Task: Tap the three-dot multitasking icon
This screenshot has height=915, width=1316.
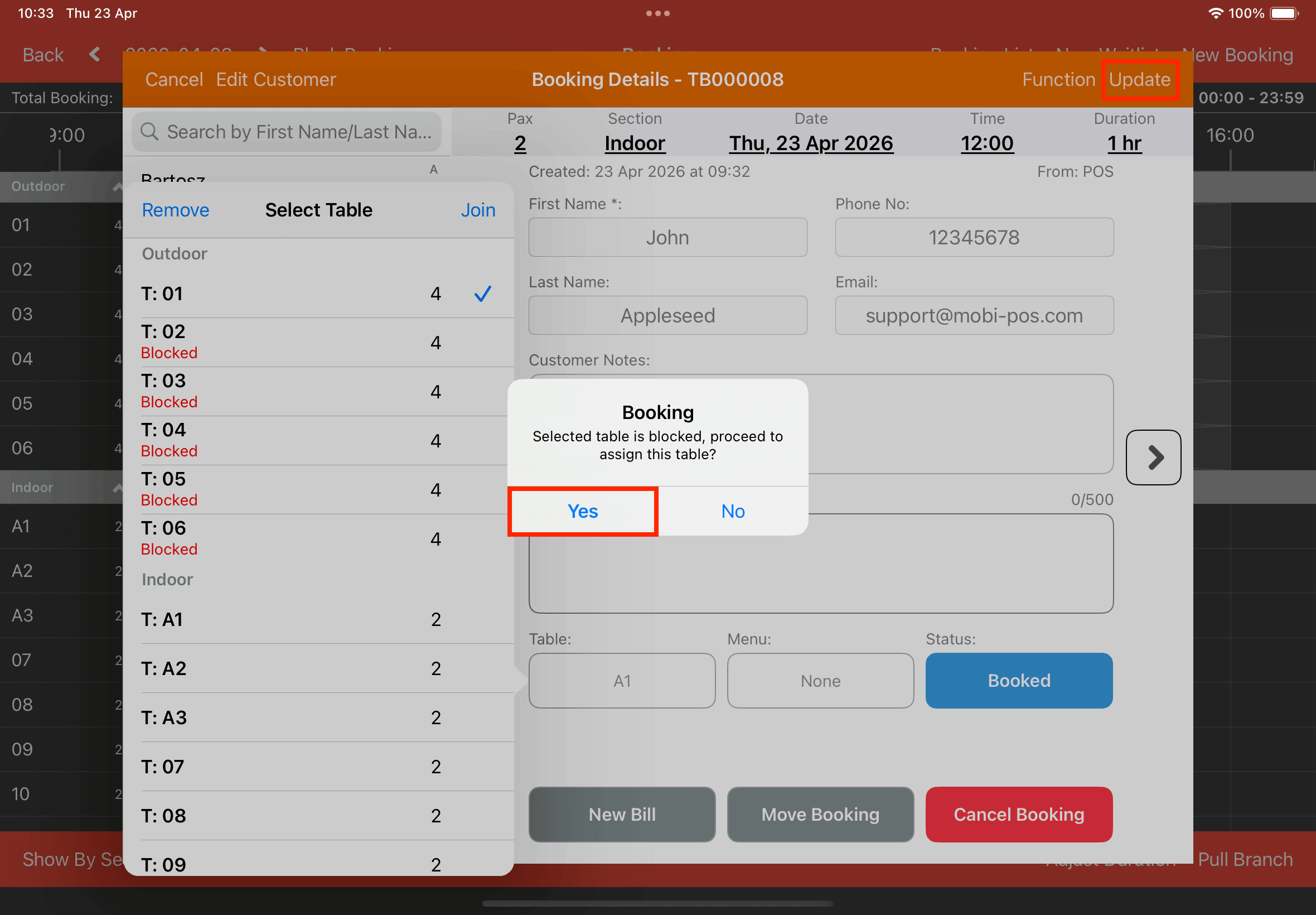Action: pyautogui.click(x=657, y=13)
